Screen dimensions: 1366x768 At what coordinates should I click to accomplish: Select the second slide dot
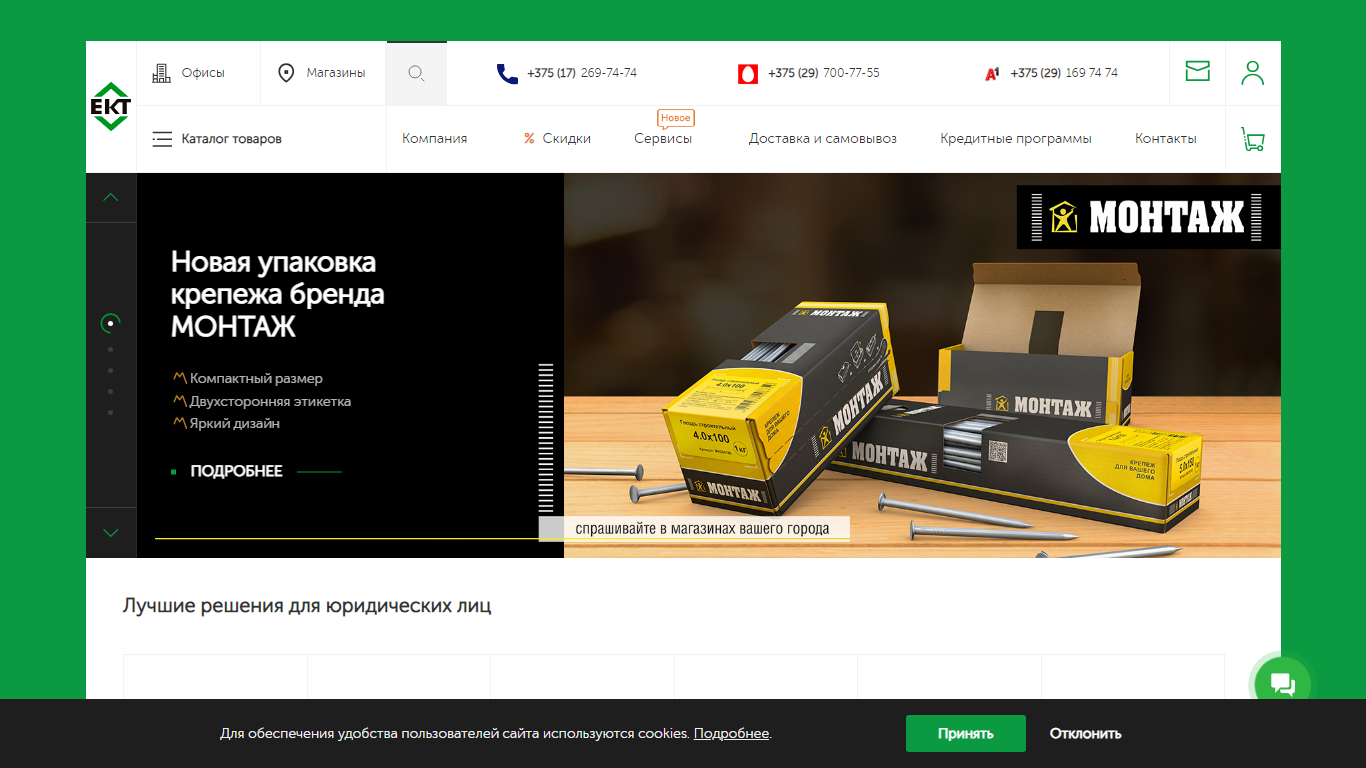110,349
